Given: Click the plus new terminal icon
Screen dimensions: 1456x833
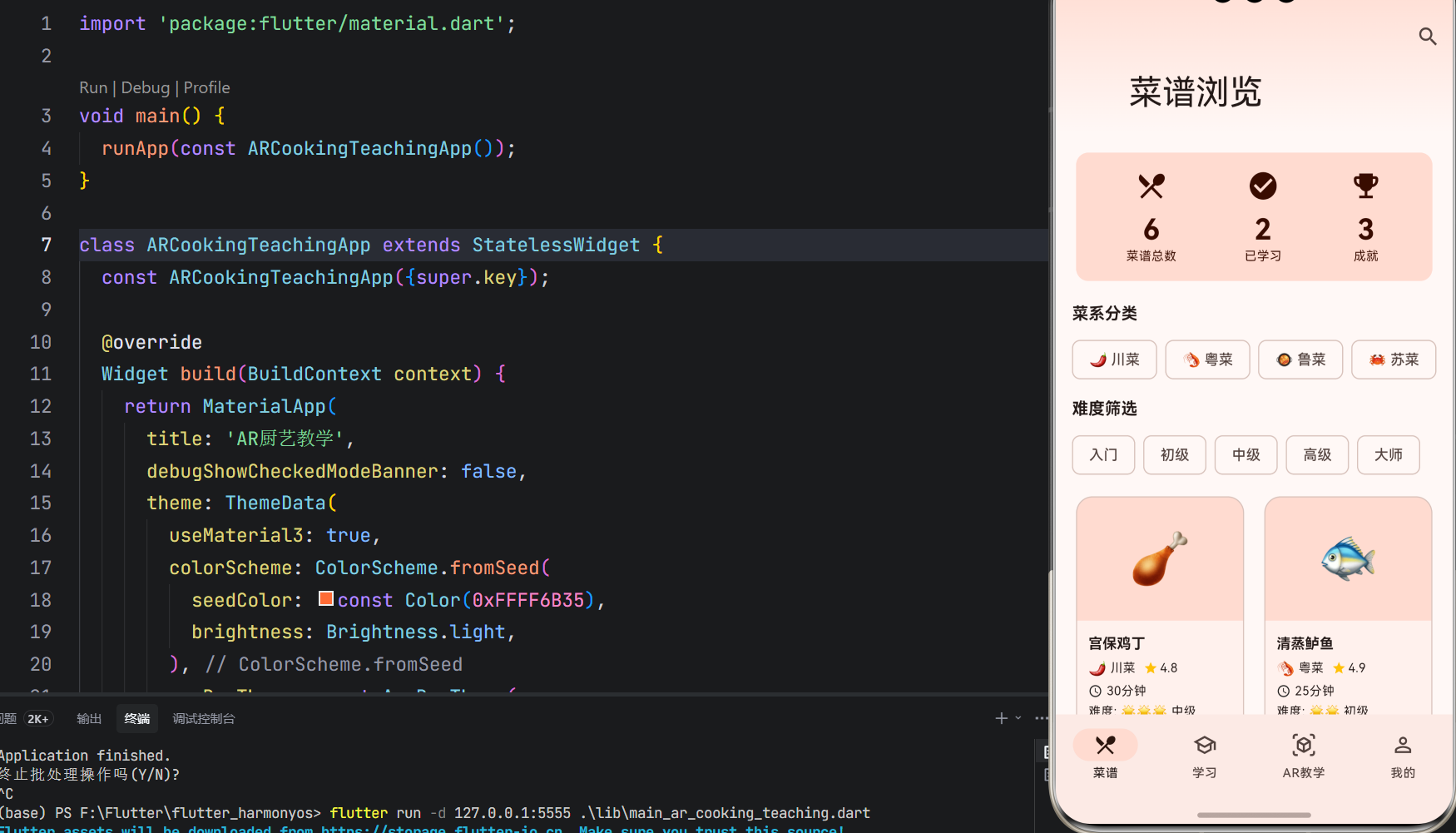Looking at the screenshot, I should coord(1001,718).
